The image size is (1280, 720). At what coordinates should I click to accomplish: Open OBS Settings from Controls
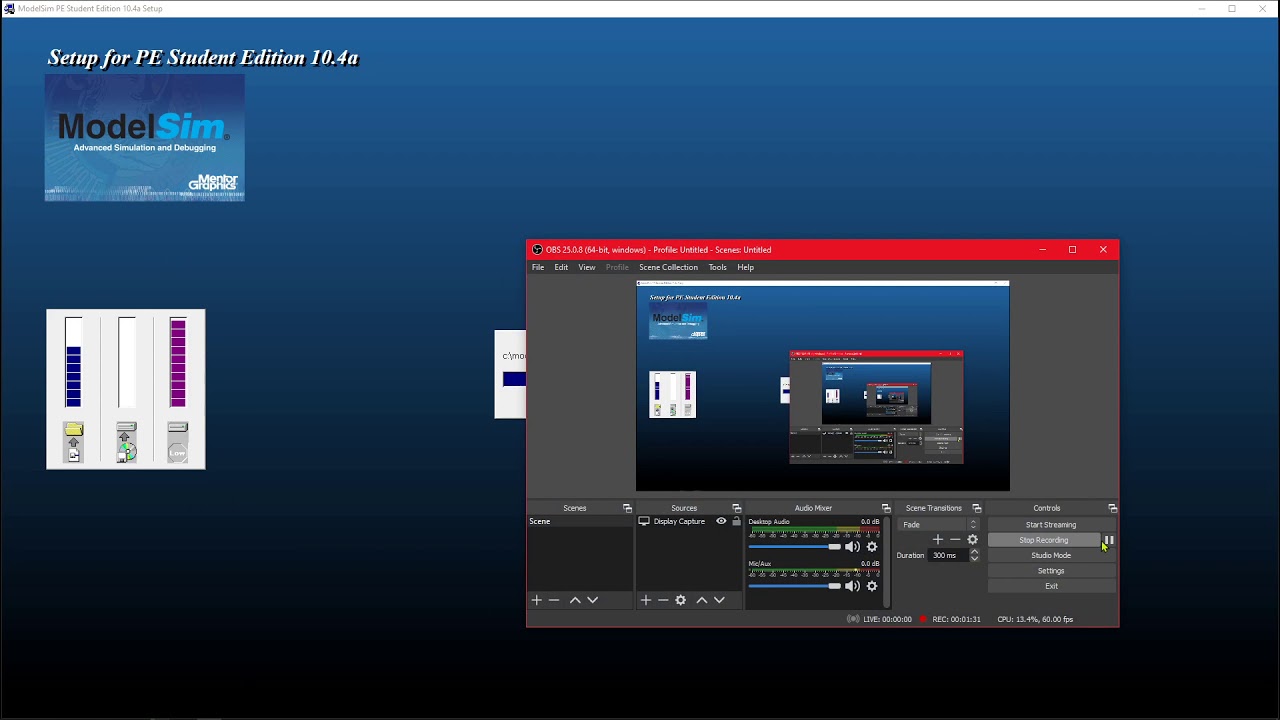coord(1051,571)
